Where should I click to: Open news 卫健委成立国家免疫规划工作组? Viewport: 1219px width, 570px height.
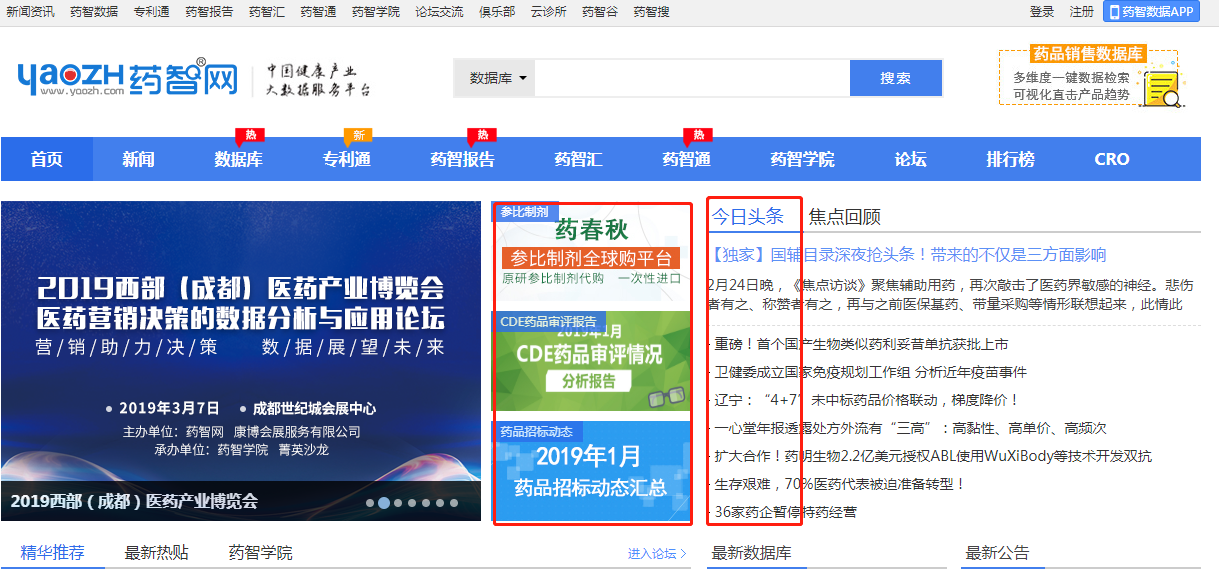870,372
